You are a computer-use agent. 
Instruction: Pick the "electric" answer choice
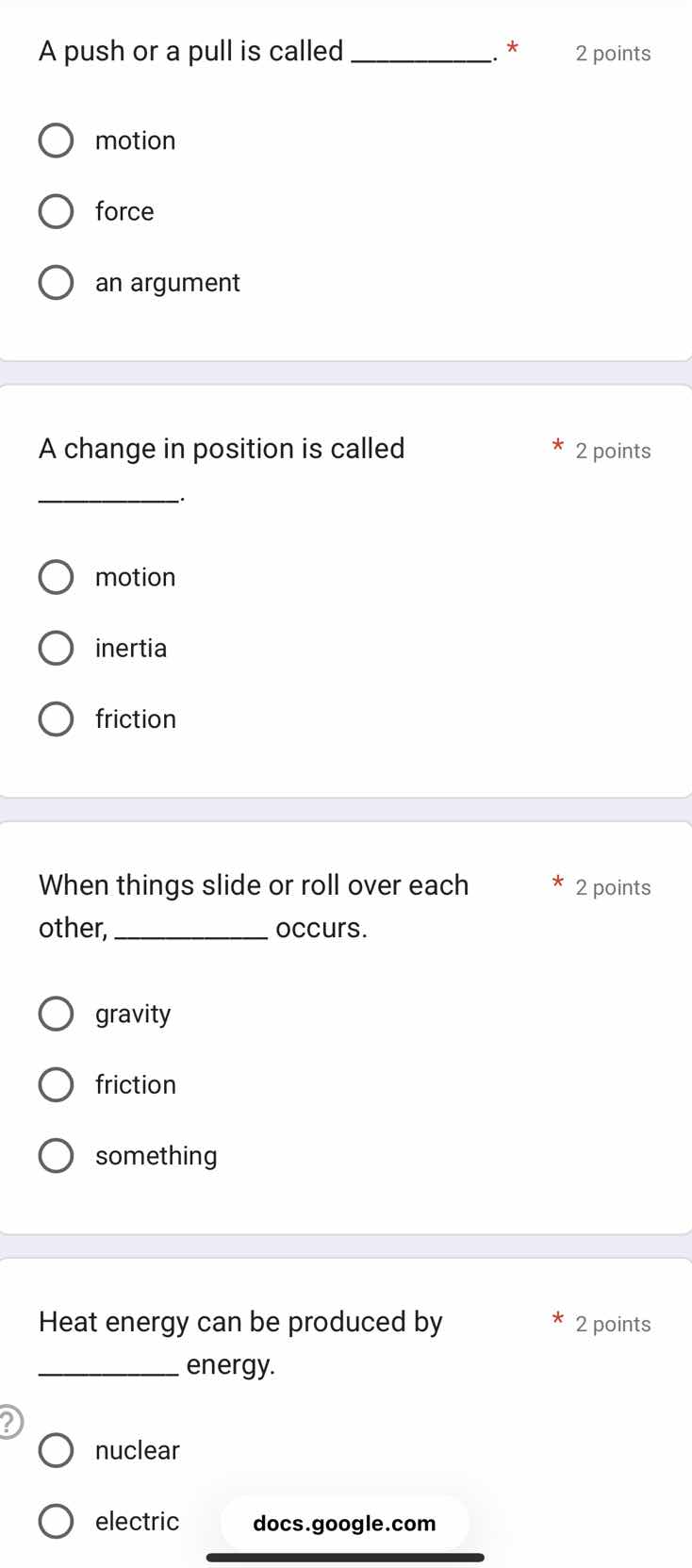(x=56, y=1520)
